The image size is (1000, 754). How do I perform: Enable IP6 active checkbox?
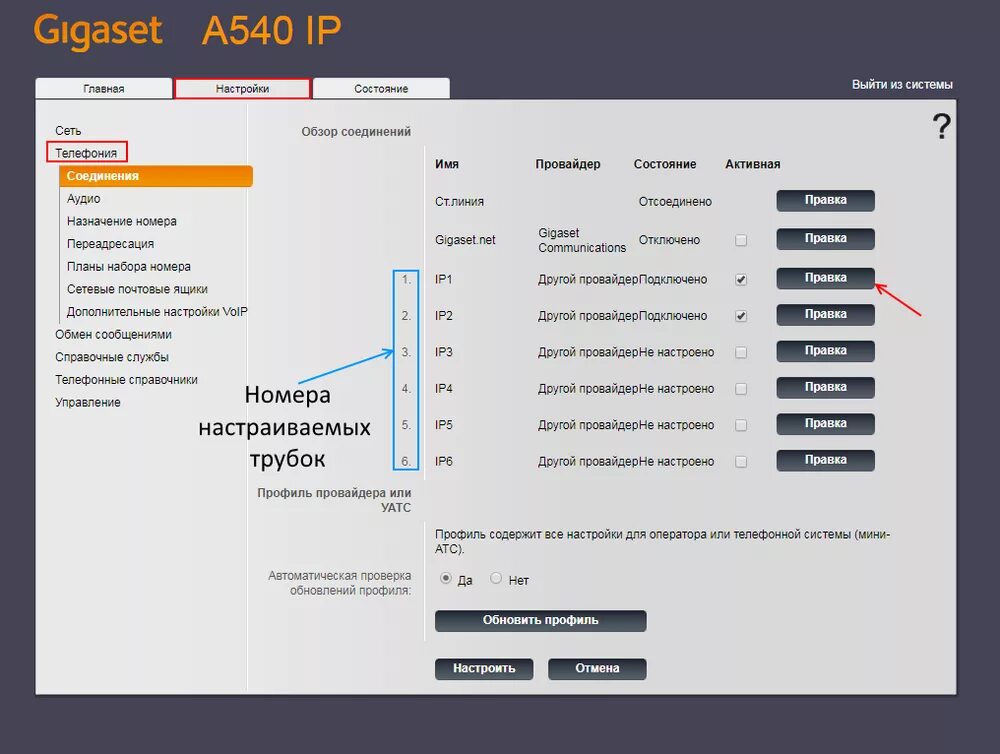(x=740, y=461)
